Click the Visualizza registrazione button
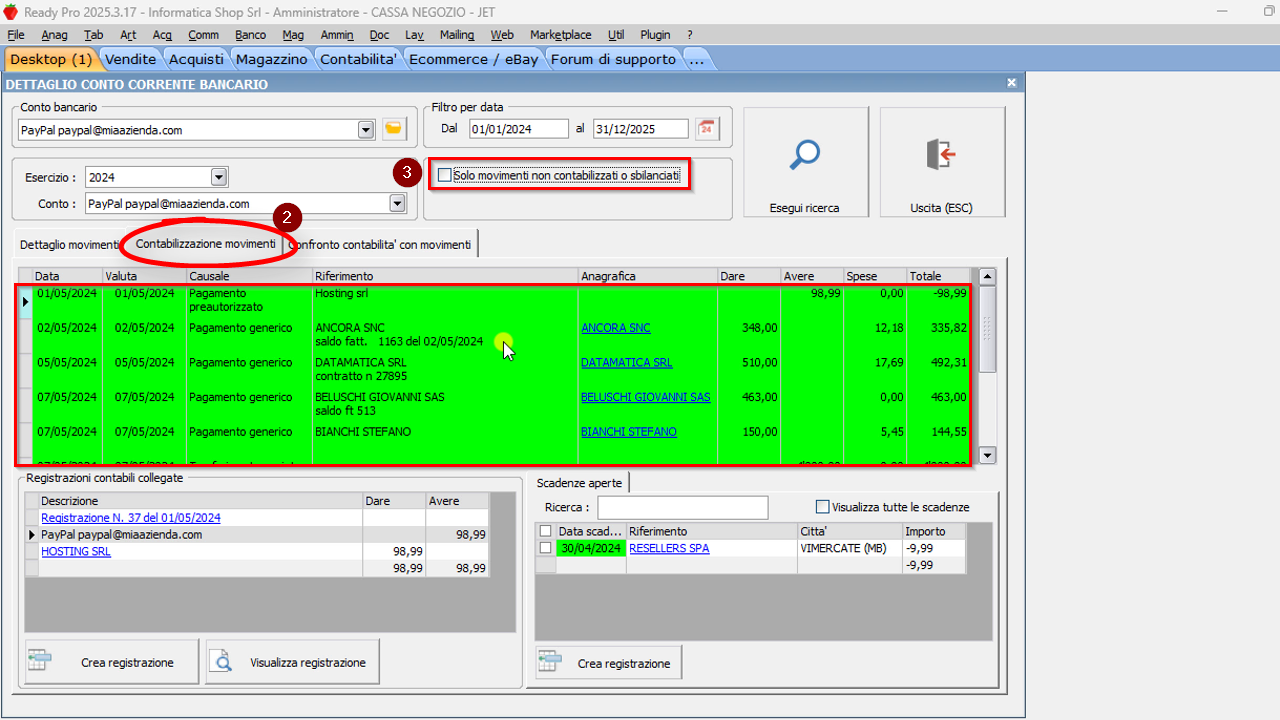The height and width of the screenshot is (720, 1280). tap(293, 662)
